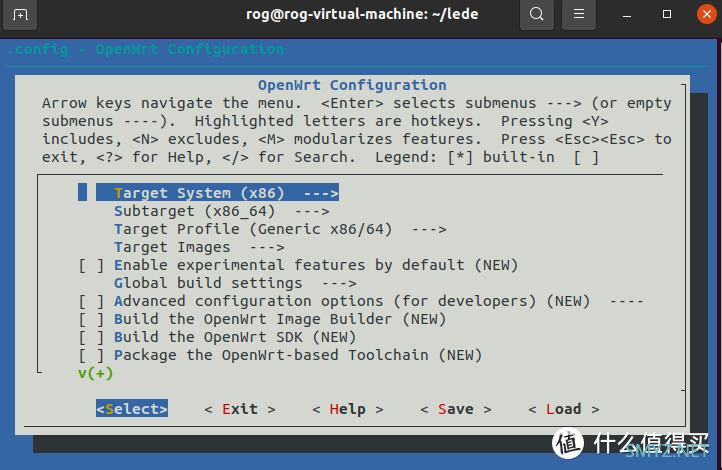Activate the < Save > button
722x470 pixels.
[x=455, y=409]
